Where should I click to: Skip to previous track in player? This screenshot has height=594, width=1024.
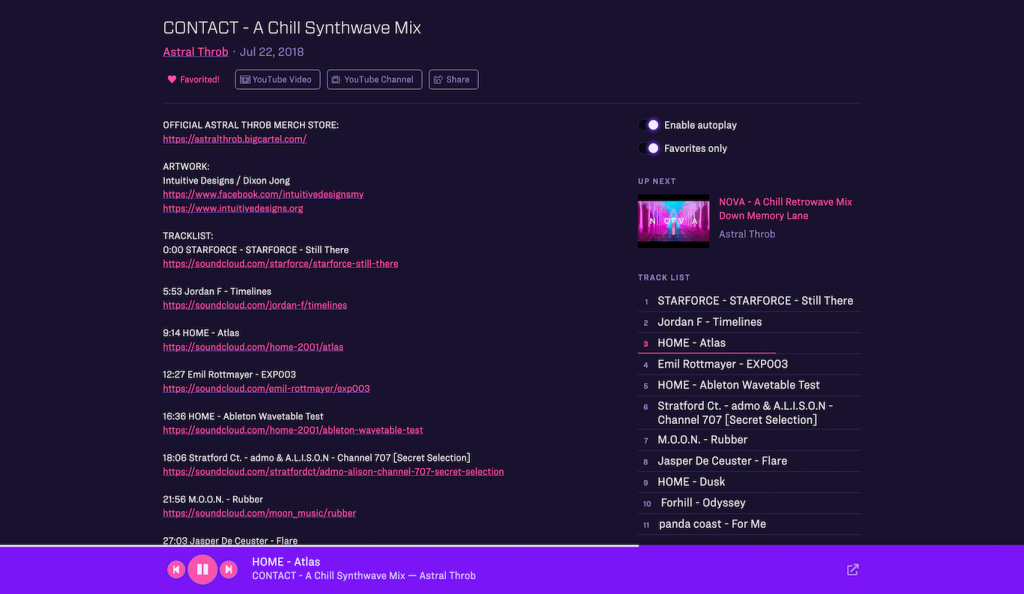pos(176,569)
